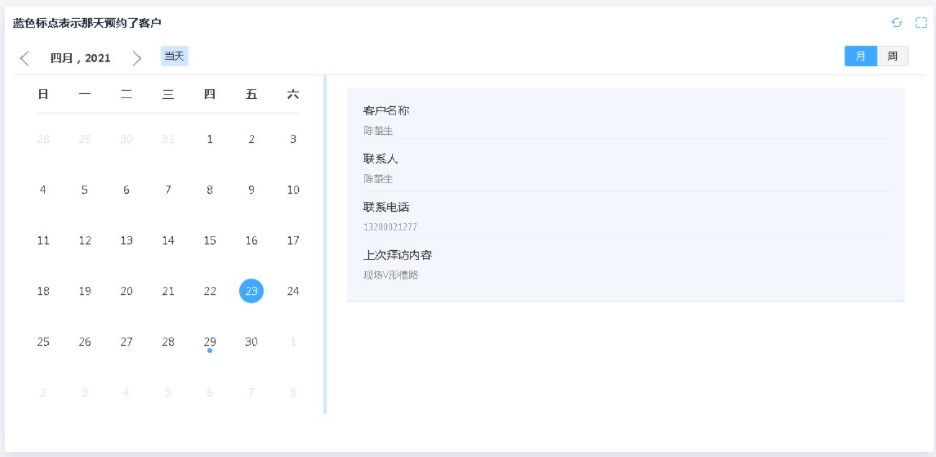Click the fullscreen expand icon

921,22
